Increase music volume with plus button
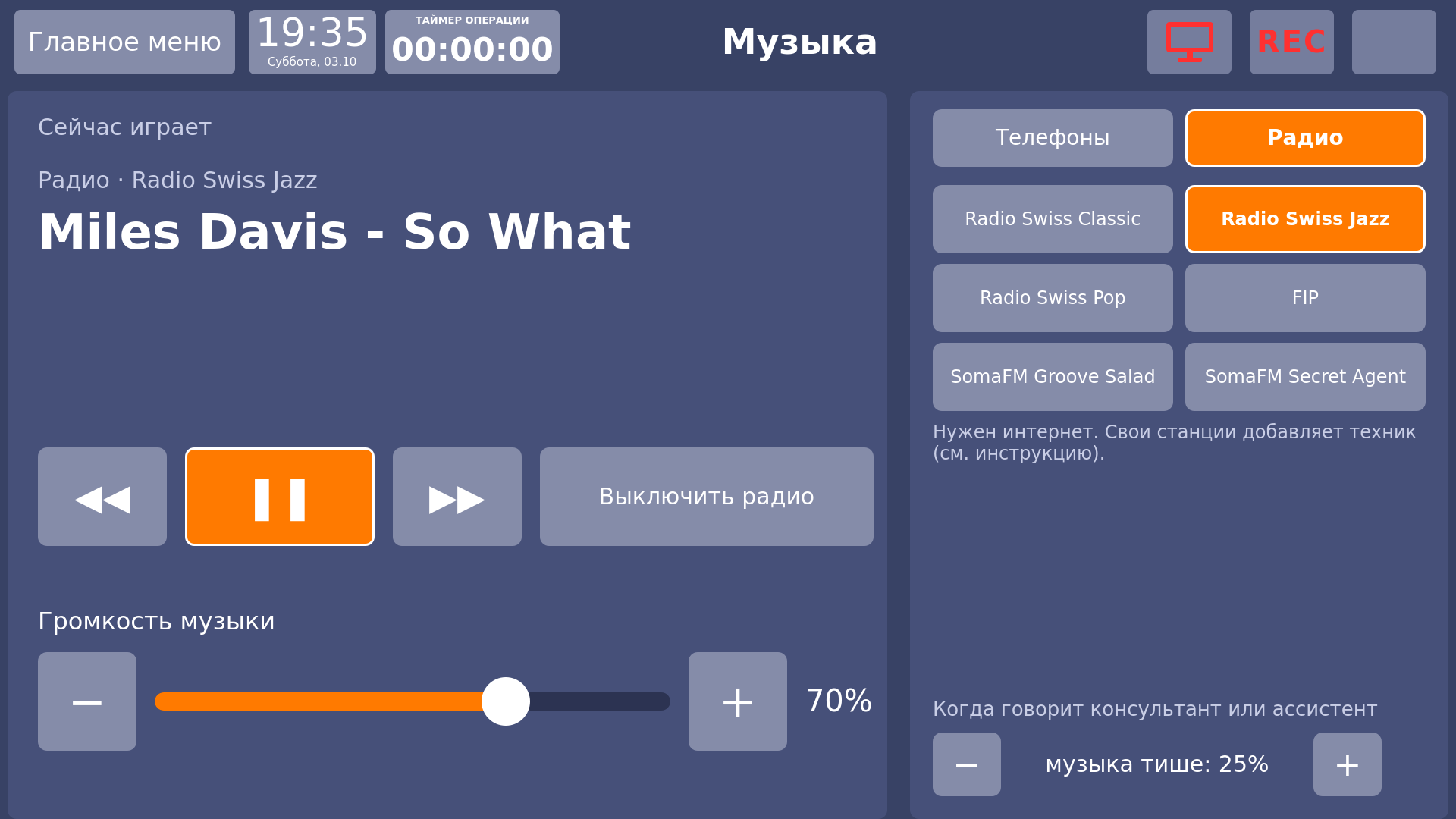Viewport: 1456px width, 819px height. click(x=738, y=701)
